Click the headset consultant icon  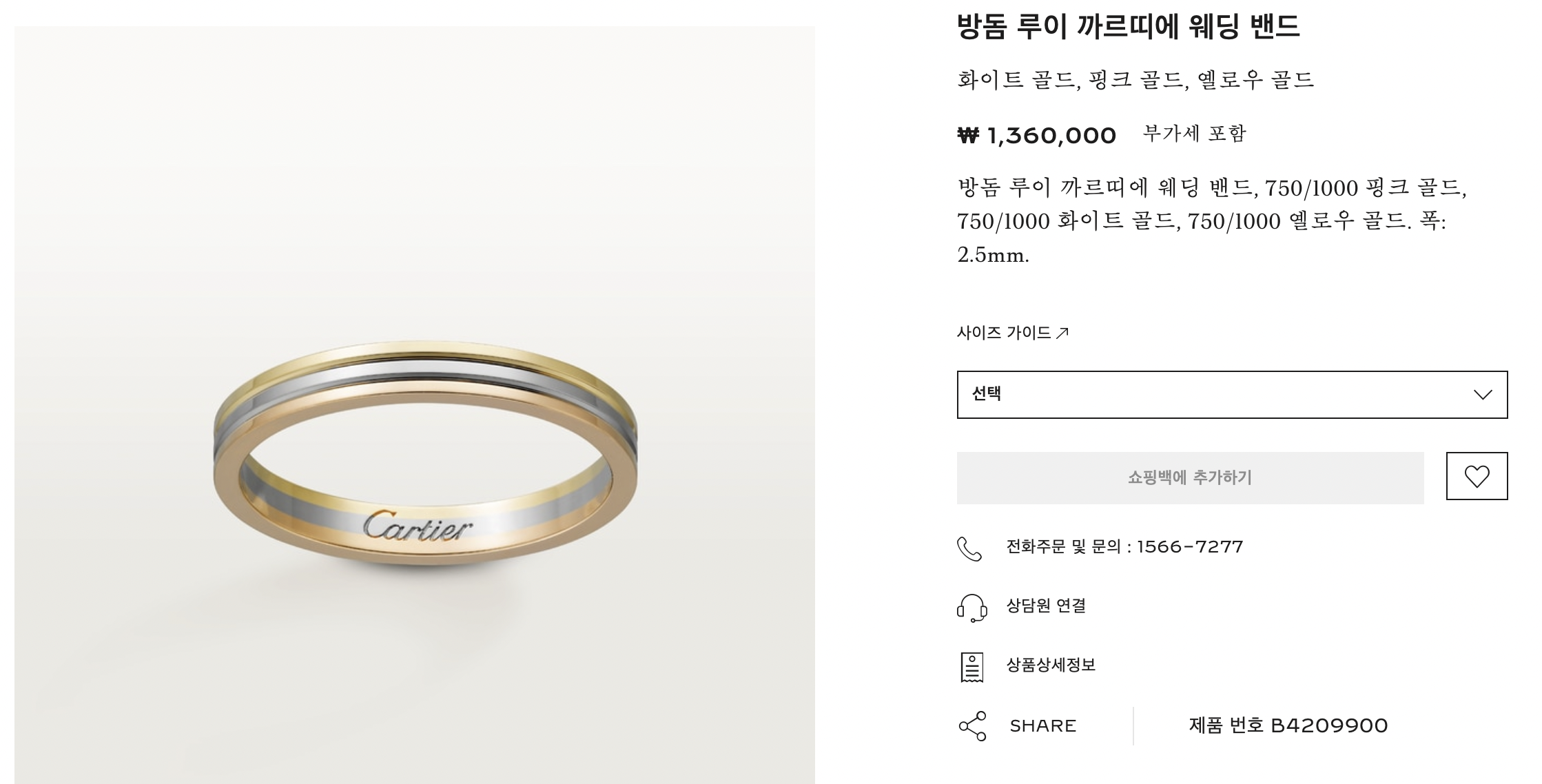tap(972, 608)
